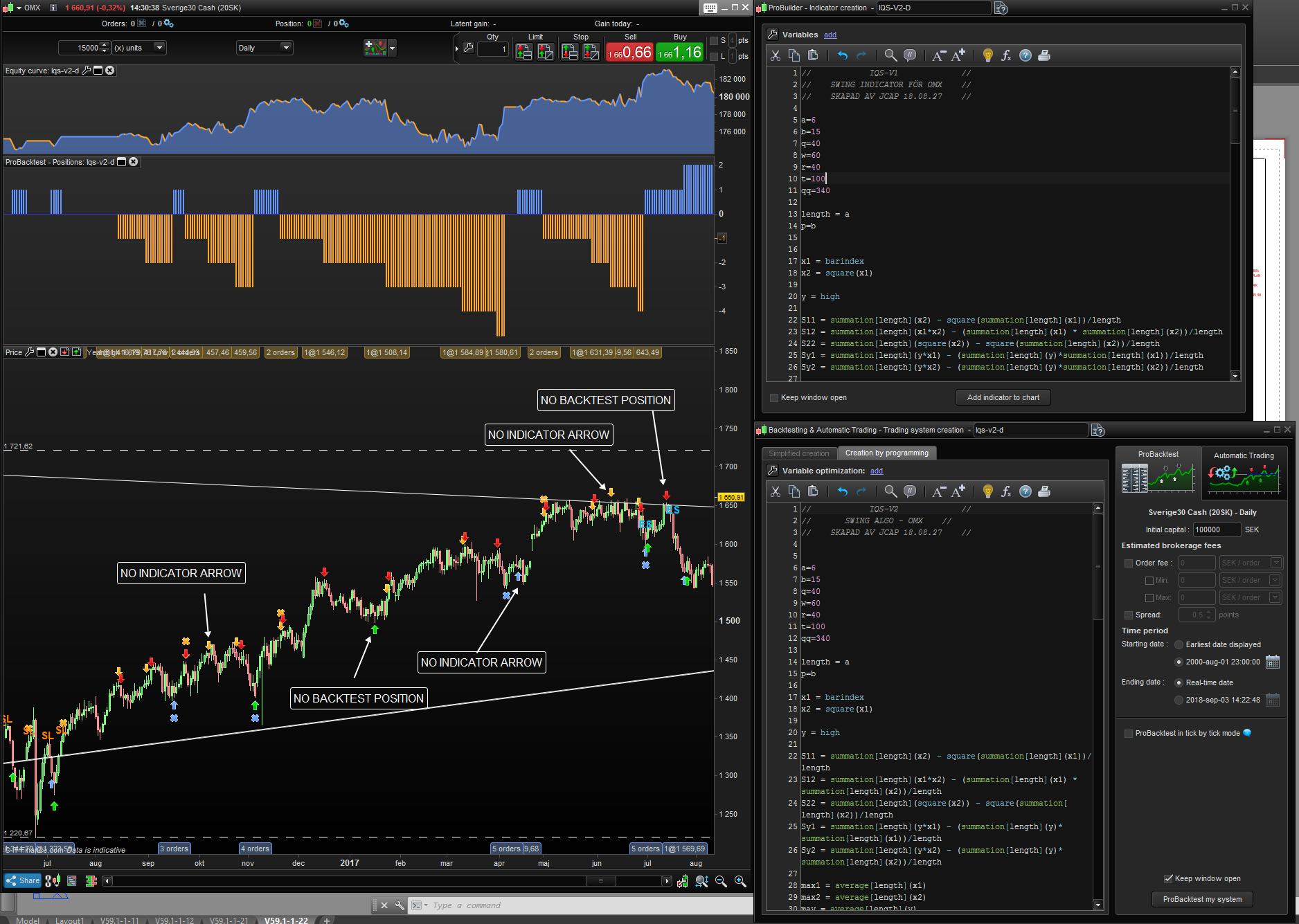
Task: Open Search in ProBuilder indicator editor
Action: [x=890, y=55]
